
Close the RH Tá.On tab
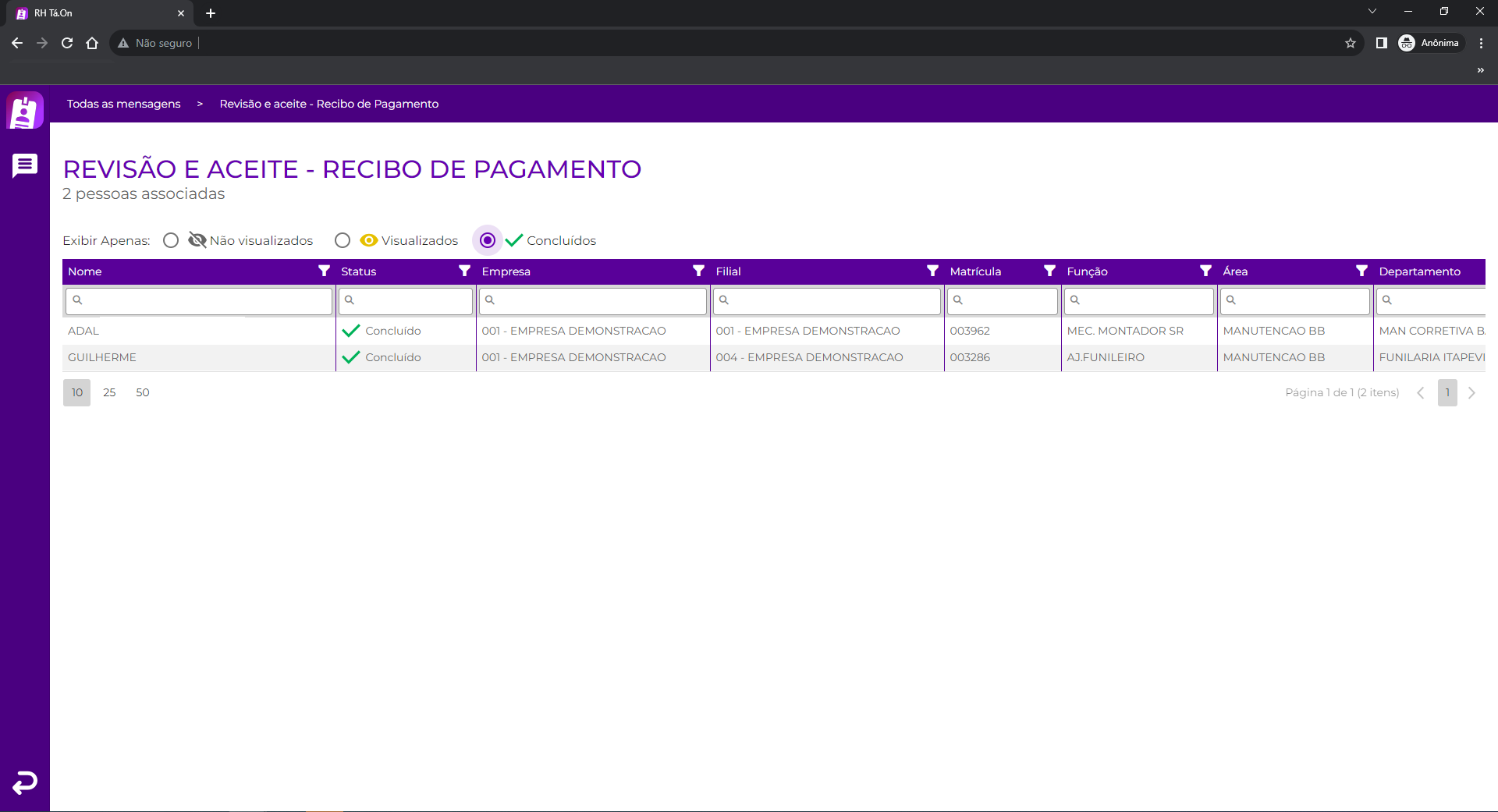click(181, 13)
